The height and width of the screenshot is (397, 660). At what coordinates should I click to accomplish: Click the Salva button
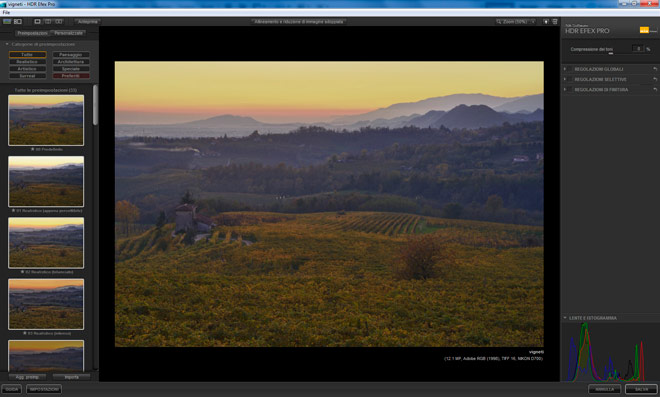click(641, 389)
